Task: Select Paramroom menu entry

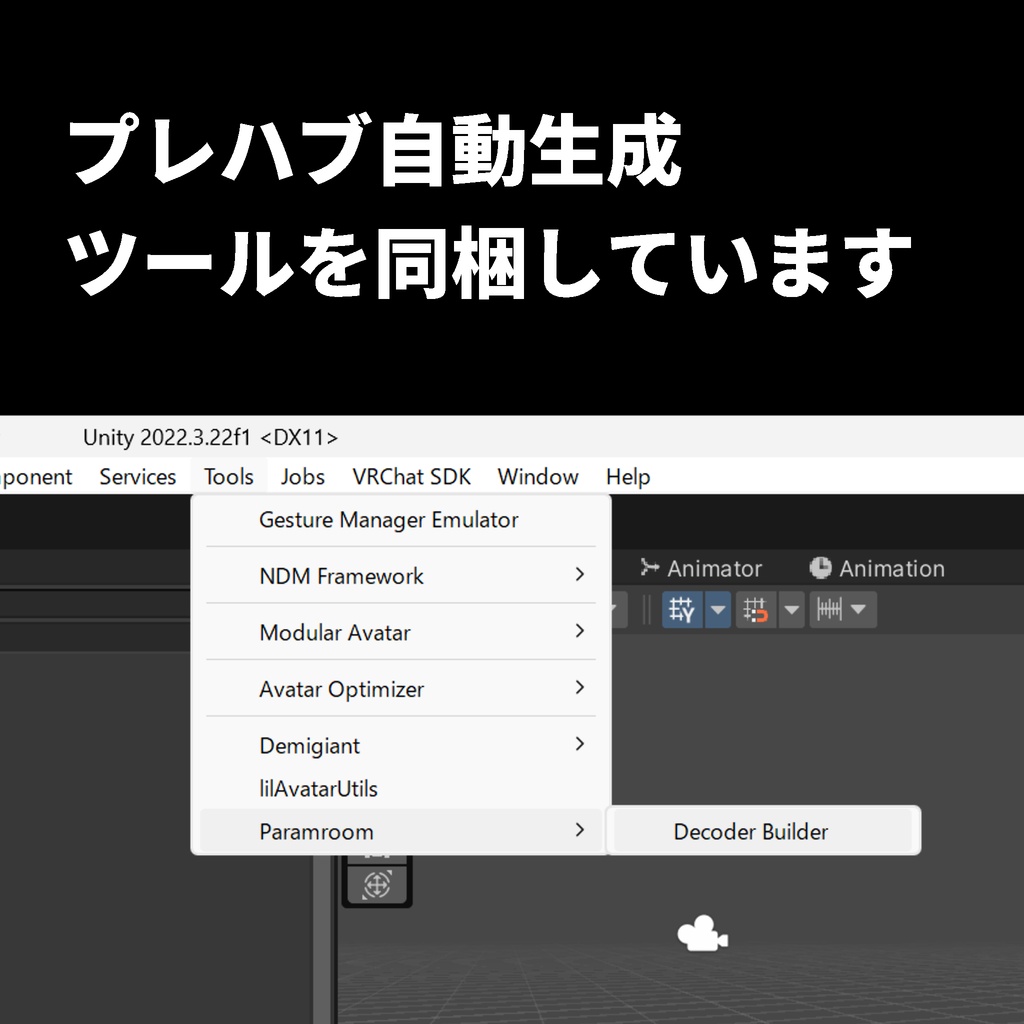Action: [x=401, y=831]
